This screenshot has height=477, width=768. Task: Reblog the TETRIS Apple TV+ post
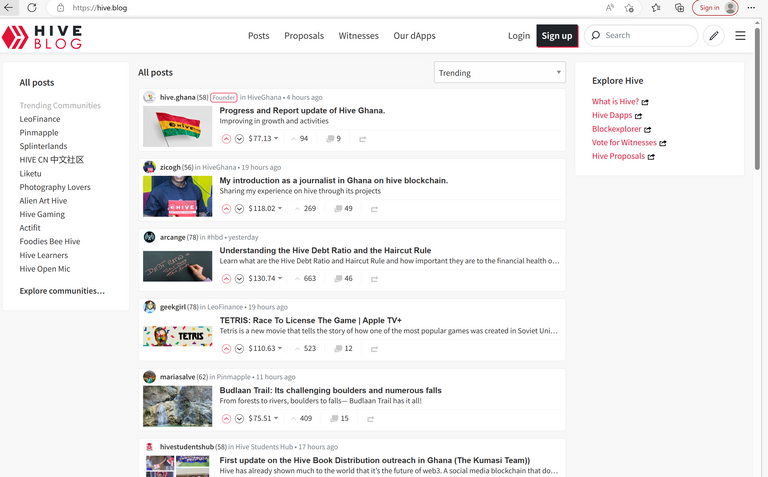coord(374,349)
